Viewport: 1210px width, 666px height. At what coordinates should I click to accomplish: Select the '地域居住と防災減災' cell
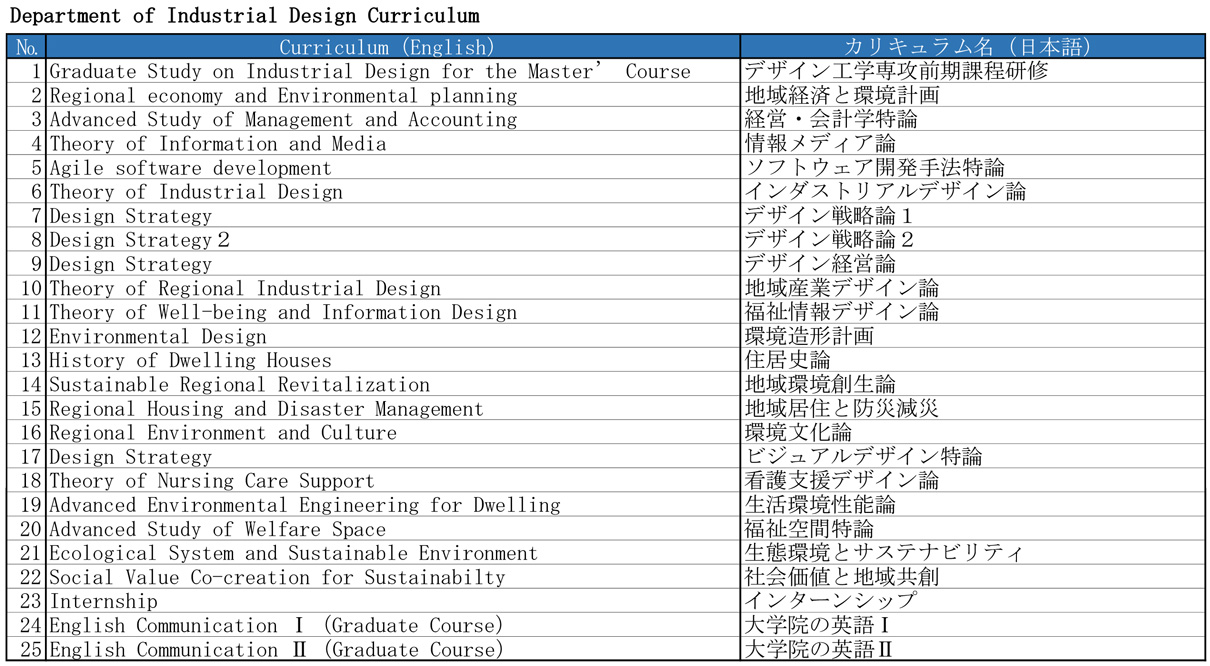tap(972, 408)
